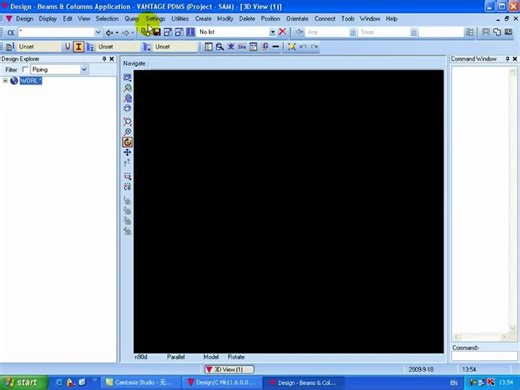Viewport: 520px width, 390px height.
Task: Open the Piping filter dropdown
Action: click(x=84, y=69)
